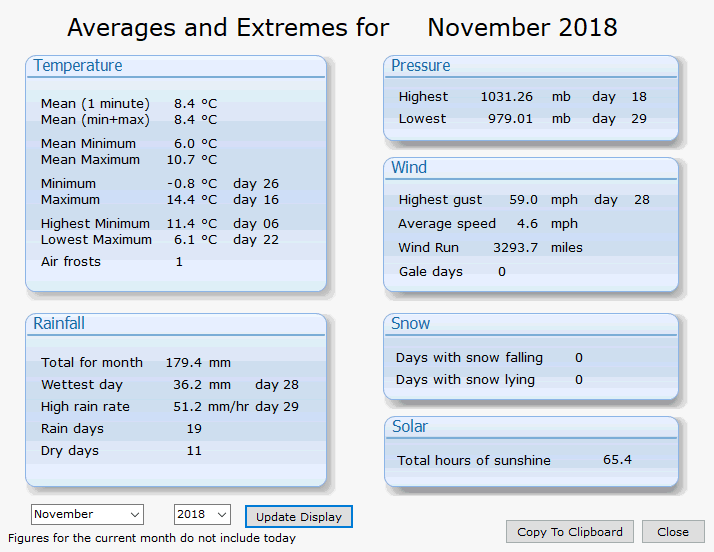Click the Update Display button
This screenshot has height=552, width=714.
(x=299, y=517)
